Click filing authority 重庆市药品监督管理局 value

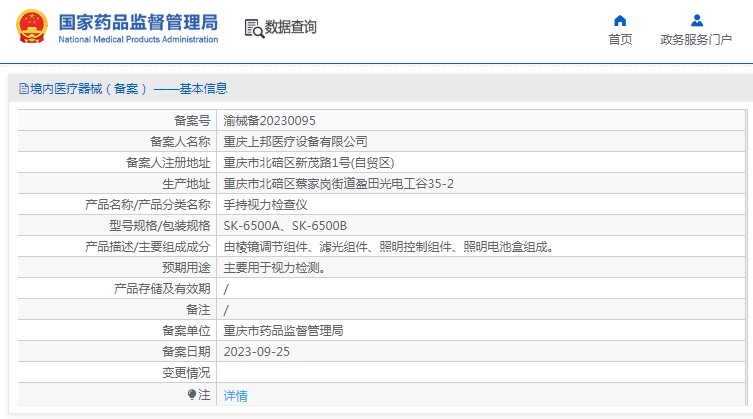[283, 331]
